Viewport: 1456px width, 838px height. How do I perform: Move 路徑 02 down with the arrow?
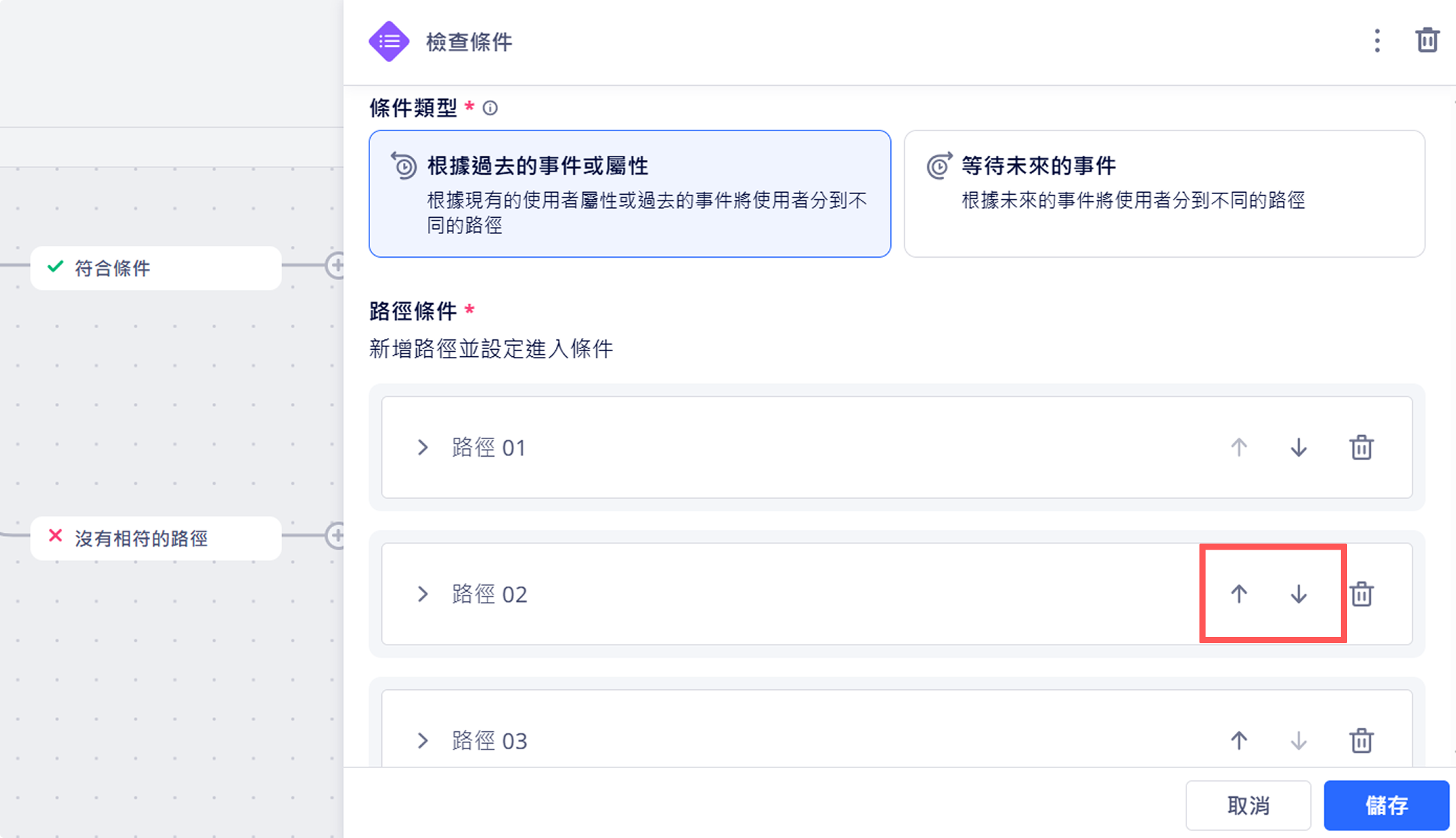tap(1298, 594)
